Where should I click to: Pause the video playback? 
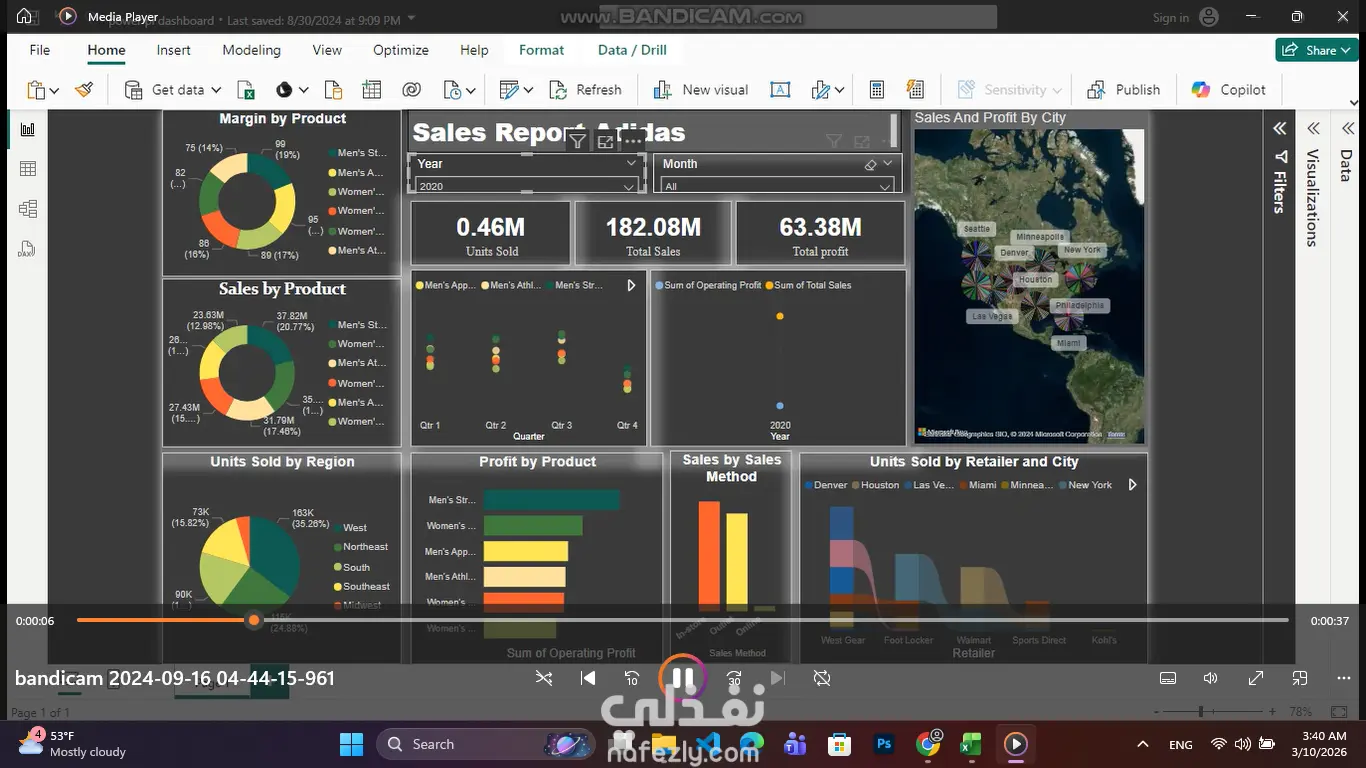683,678
